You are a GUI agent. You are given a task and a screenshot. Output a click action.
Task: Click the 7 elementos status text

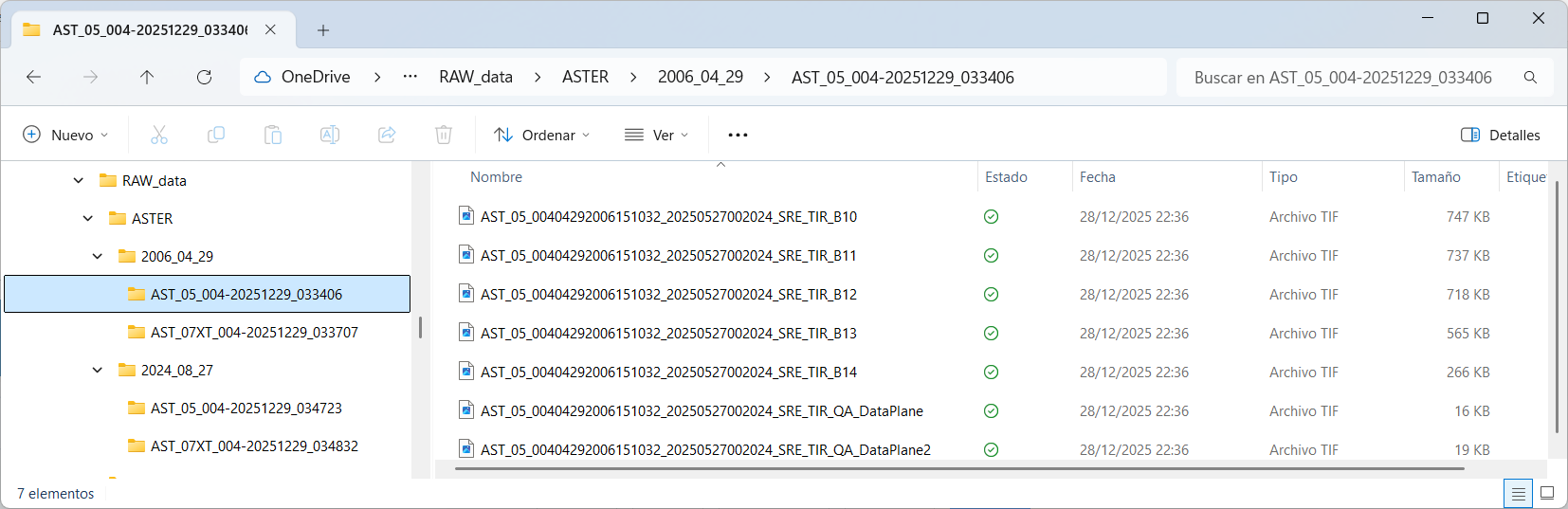56,493
